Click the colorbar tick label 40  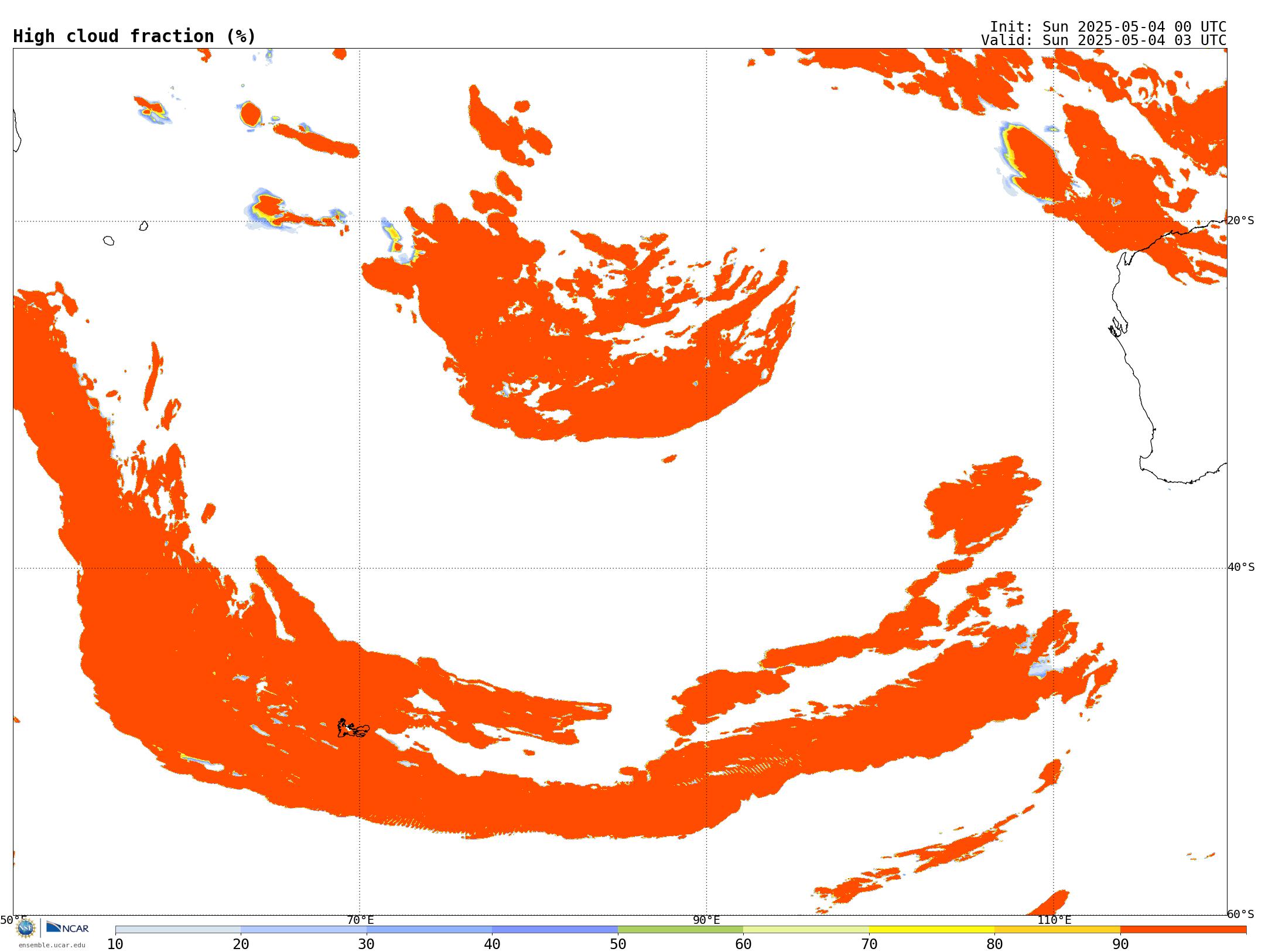[492, 944]
